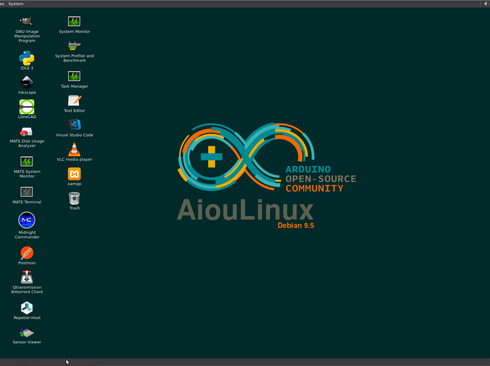Open the VLC media player icon
Viewport: 490px width, 366px height.
point(74,149)
